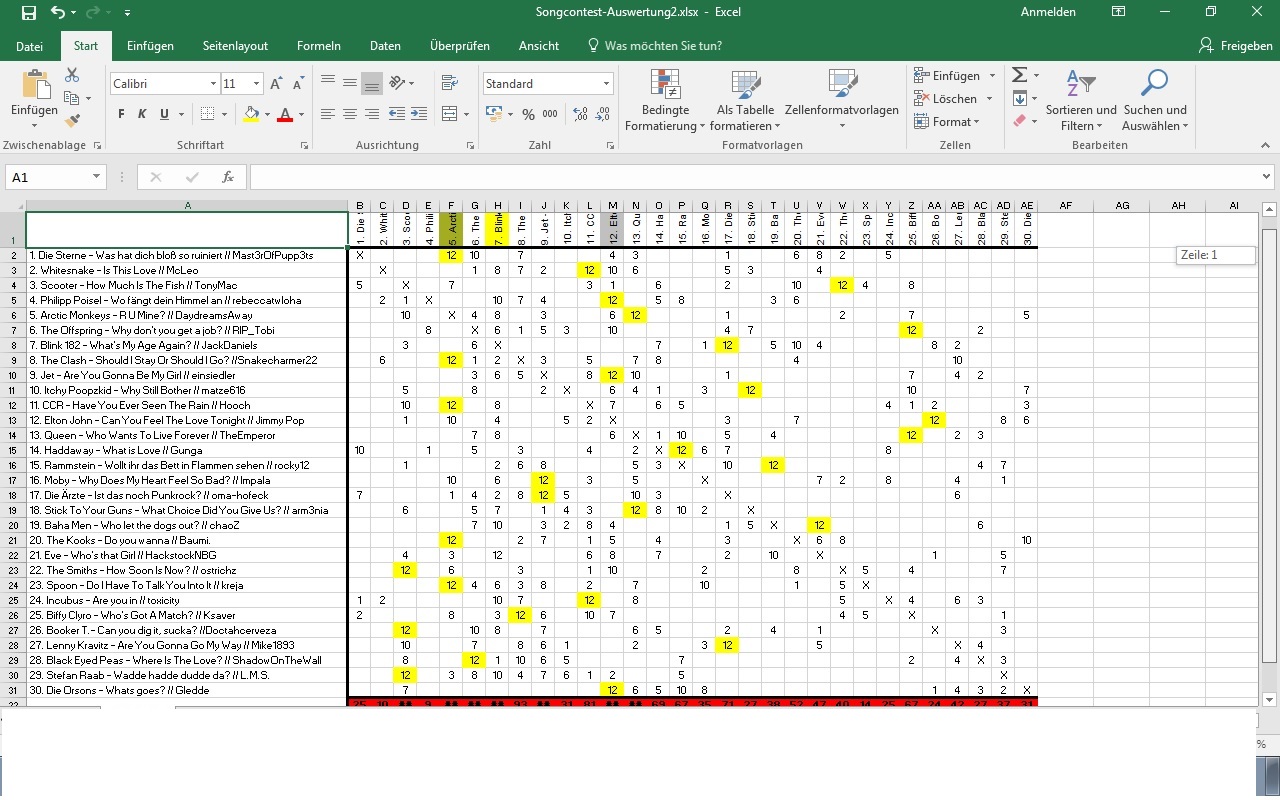Toggle right text alignment
This screenshot has height=800, width=1280.
click(x=372, y=114)
